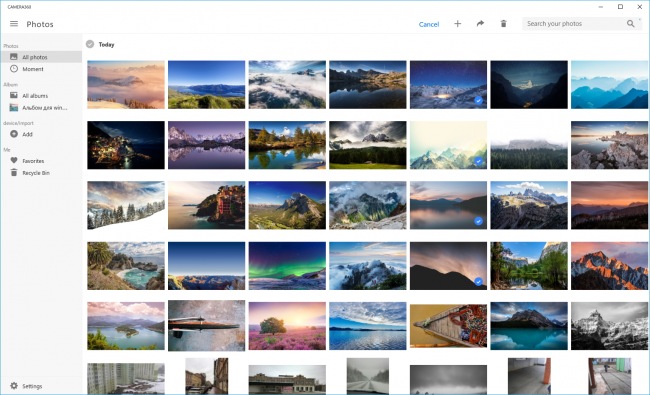Select the beach cove with palms photo
The image size is (650, 395).
coord(126,266)
